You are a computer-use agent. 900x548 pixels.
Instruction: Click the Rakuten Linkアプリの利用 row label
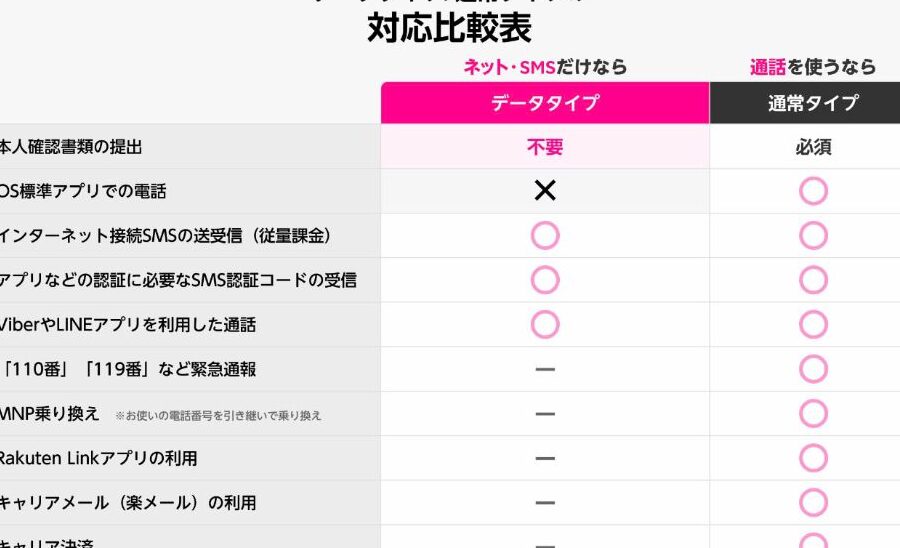[x=98, y=458]
